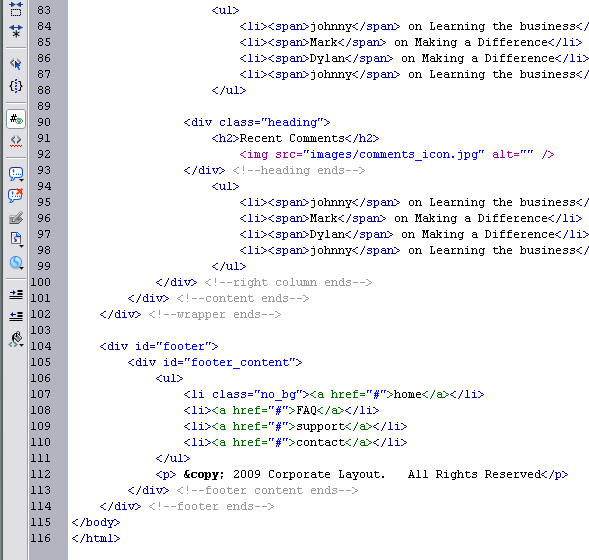
Task: Click the Indent Code icon
Action: (x=16, y=294)
